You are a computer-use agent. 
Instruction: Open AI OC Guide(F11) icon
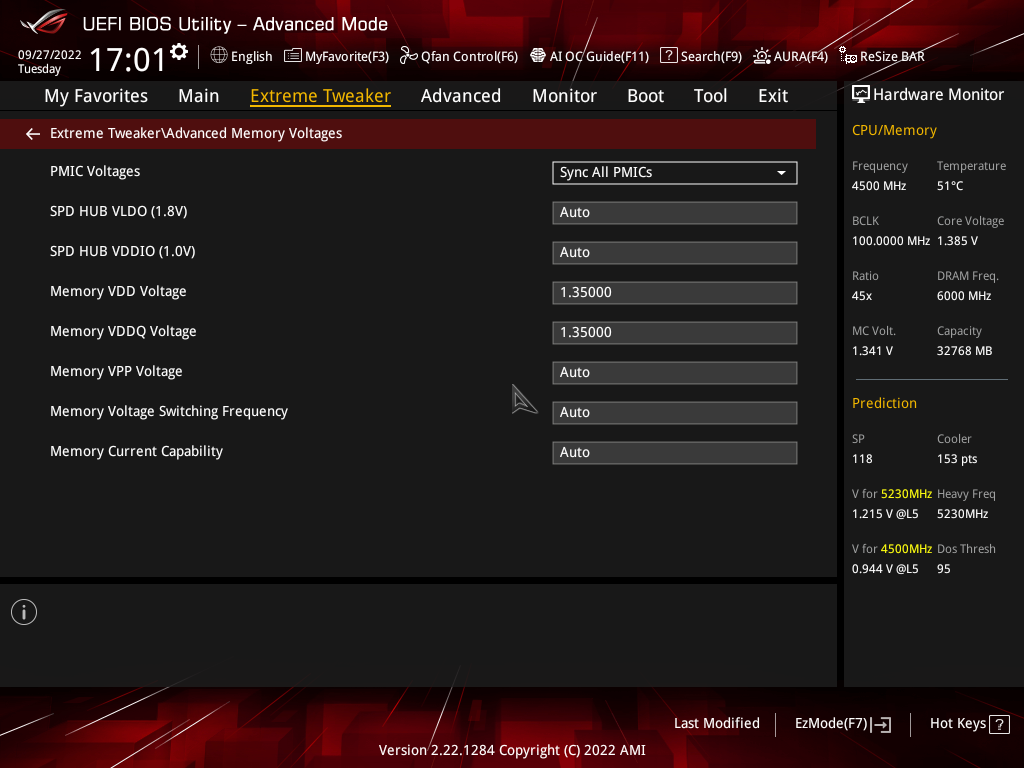[x=537, y=56]
